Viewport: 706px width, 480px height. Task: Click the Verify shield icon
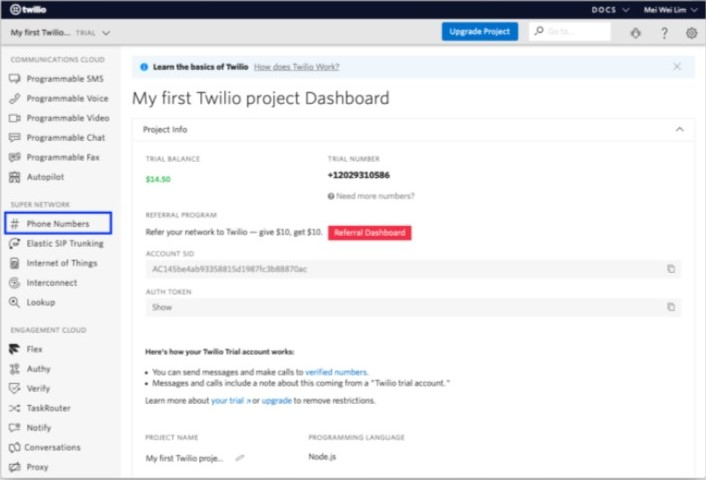(15, 388)
